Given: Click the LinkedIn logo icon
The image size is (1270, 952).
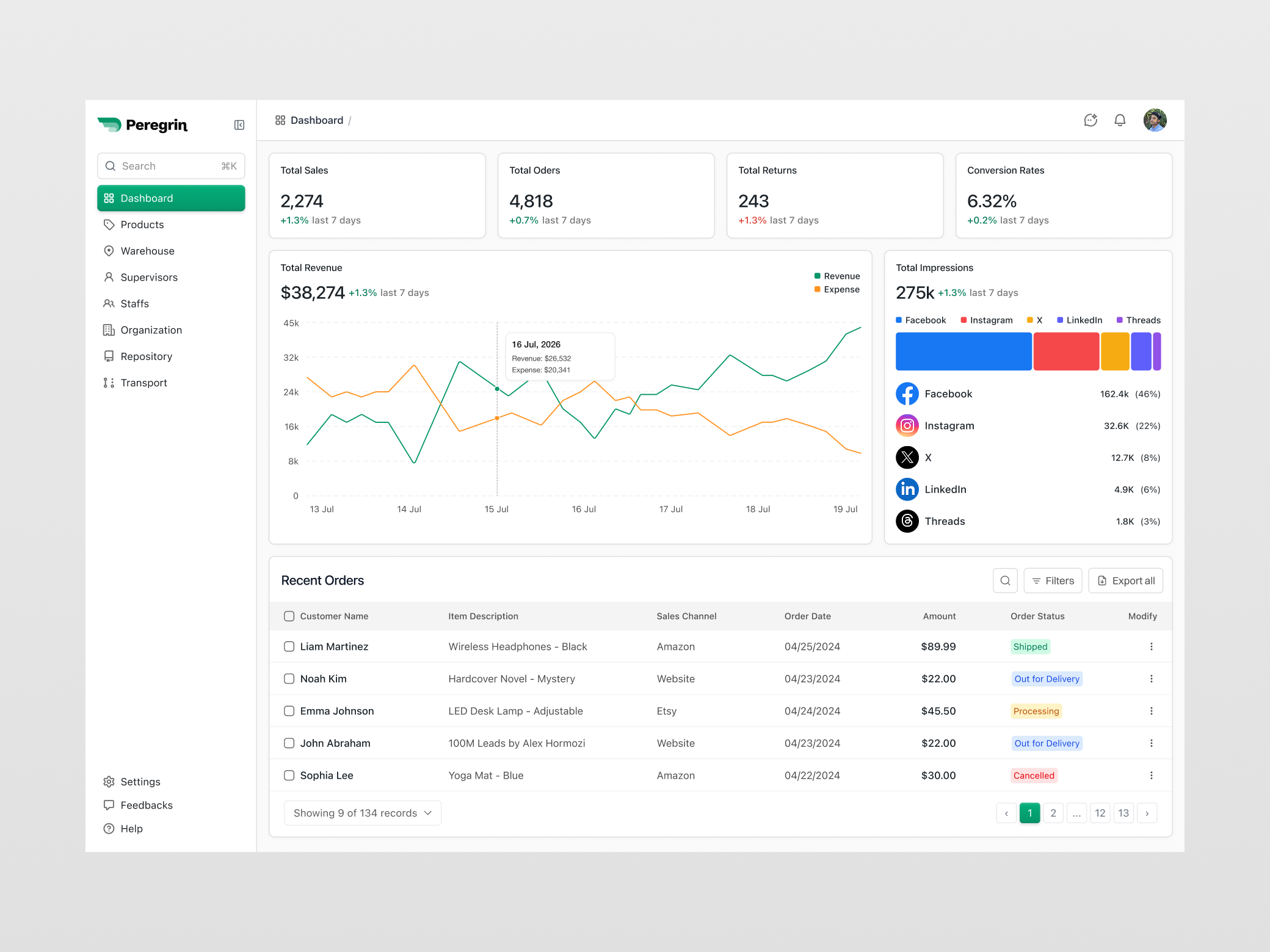Looking at the screenshot, I should coord(907,489).
